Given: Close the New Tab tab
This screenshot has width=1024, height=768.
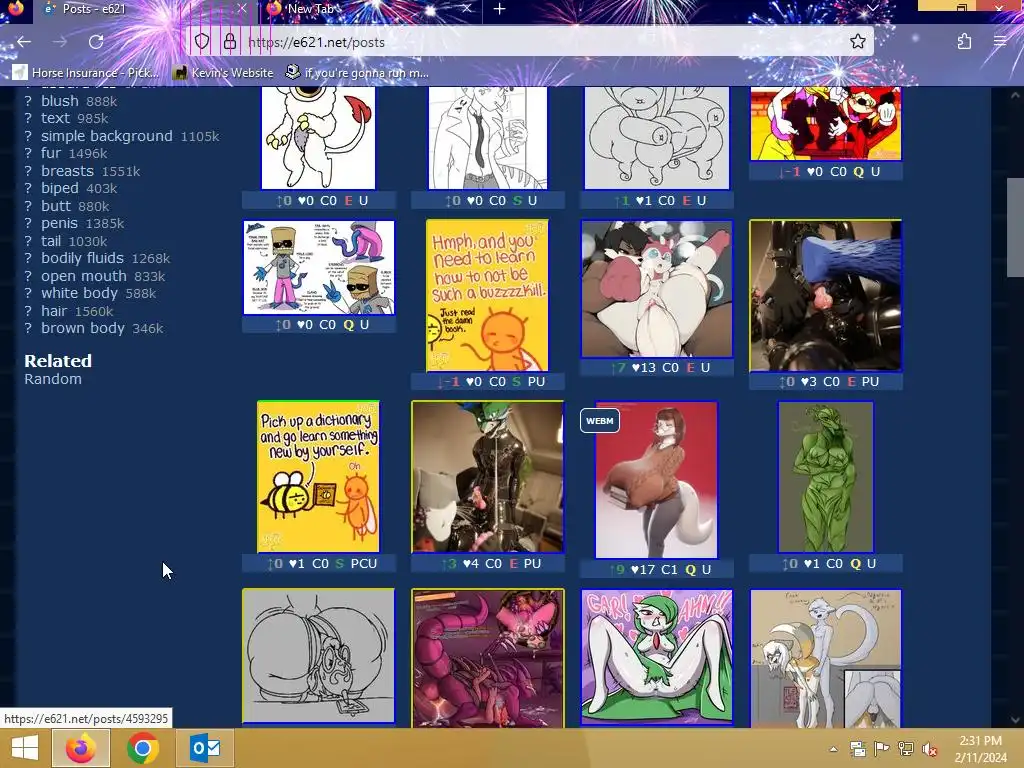Looking at the screenshot, I should point(466,8).
